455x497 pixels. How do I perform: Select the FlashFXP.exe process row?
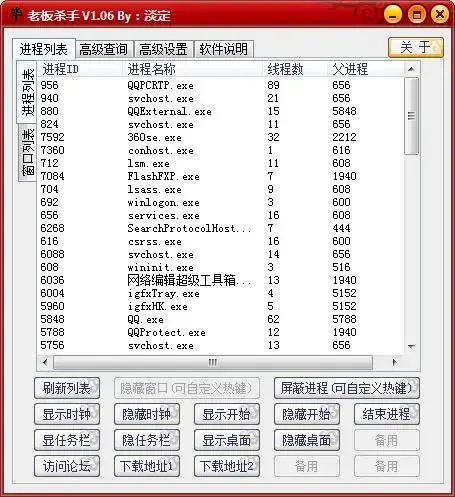click(220, 176)
